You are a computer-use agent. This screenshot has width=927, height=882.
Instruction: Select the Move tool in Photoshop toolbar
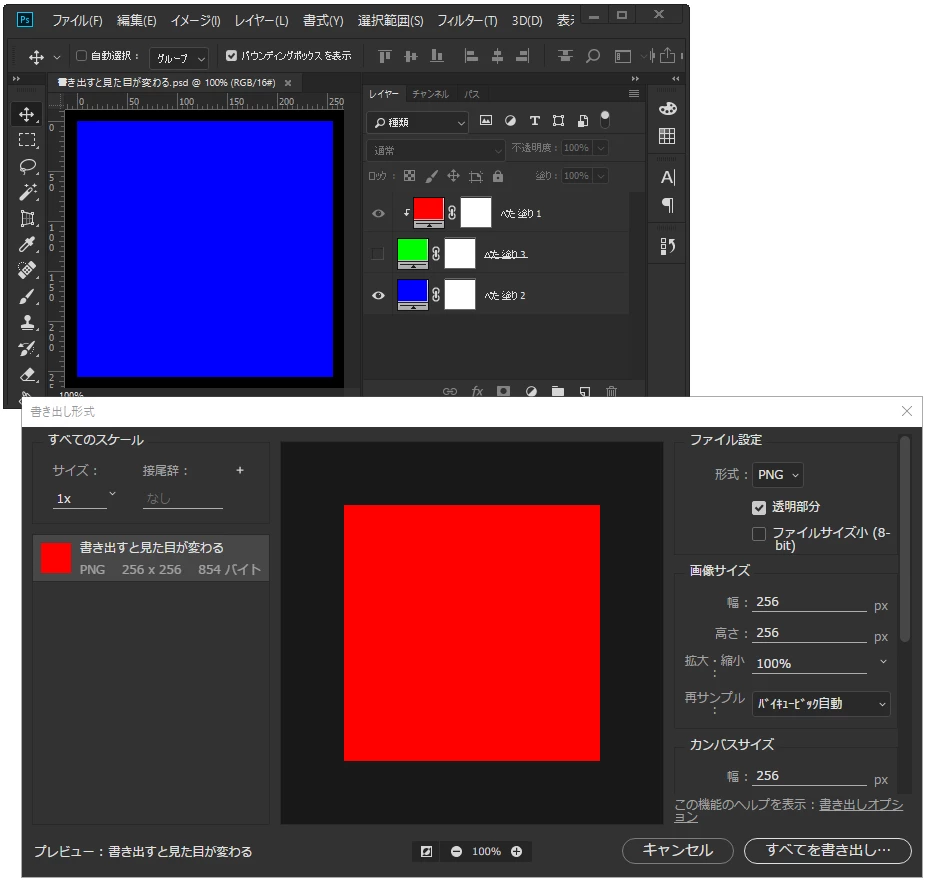point(27,114)
